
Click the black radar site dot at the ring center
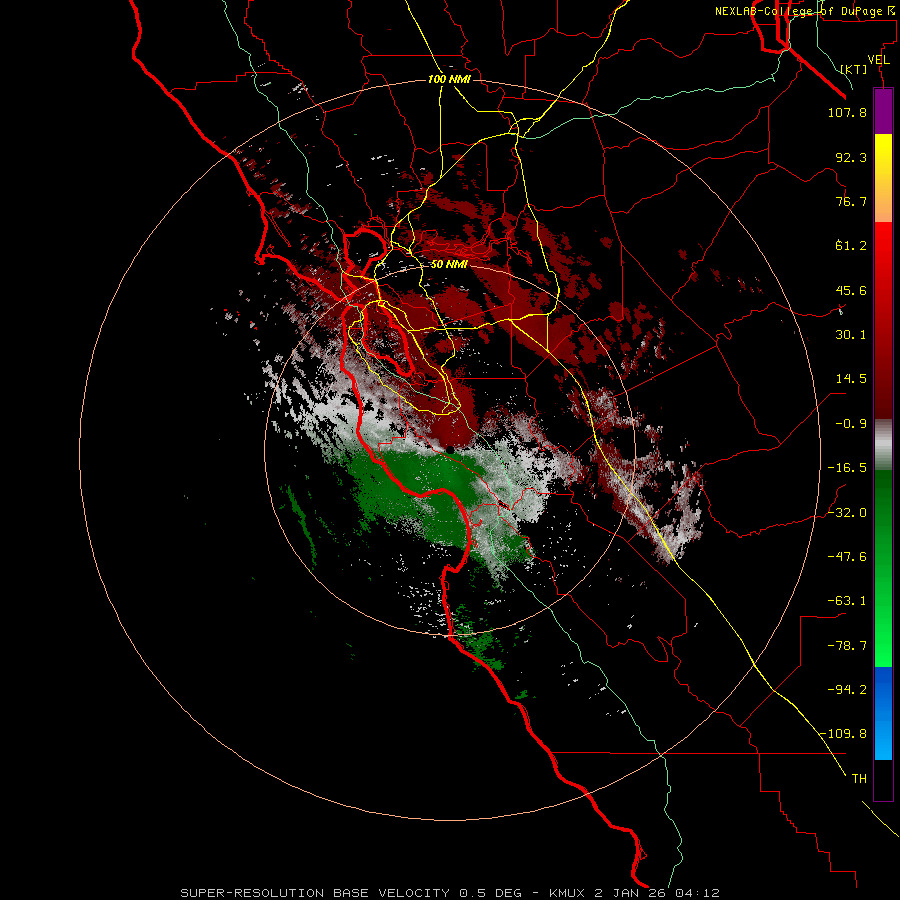pos(451,451)
